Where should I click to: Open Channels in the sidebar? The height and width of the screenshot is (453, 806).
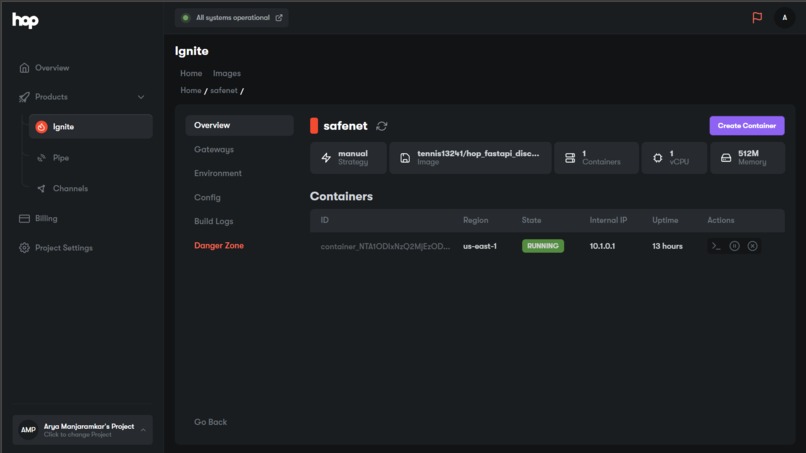click(x=70, y=189)
